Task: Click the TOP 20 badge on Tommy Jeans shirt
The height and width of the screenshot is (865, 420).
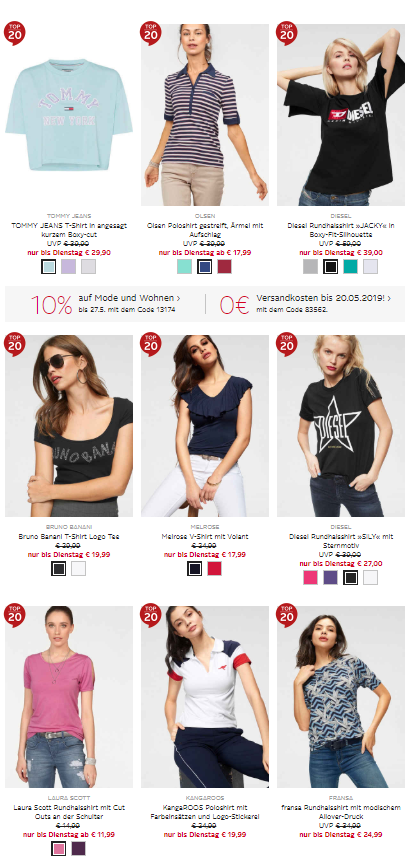Action: (14, 33)
